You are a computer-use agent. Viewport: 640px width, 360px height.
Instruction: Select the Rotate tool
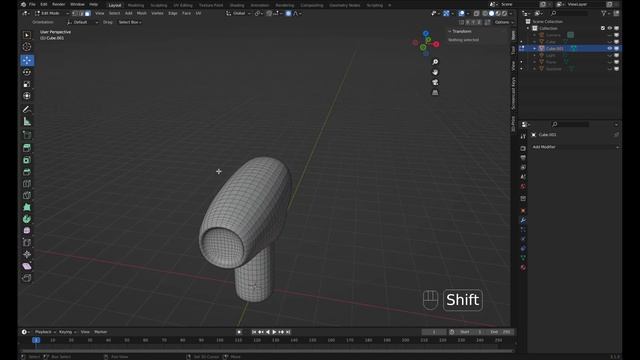pyautogui.click(x=27, y=72)
